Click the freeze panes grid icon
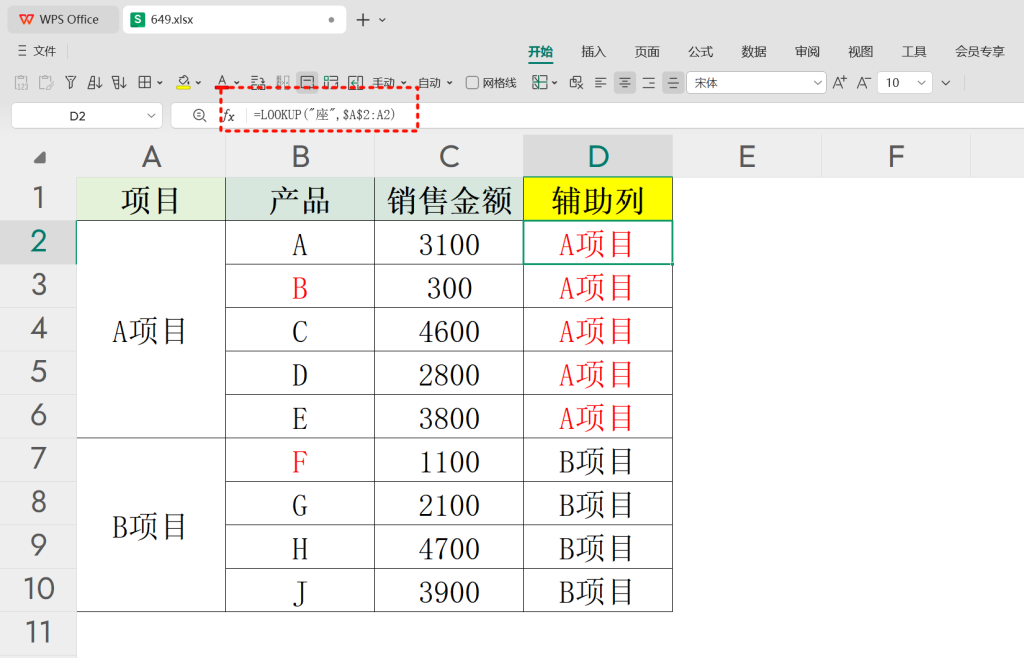The height and width of the screenshot is (658, 1024). tap(539, 83)
